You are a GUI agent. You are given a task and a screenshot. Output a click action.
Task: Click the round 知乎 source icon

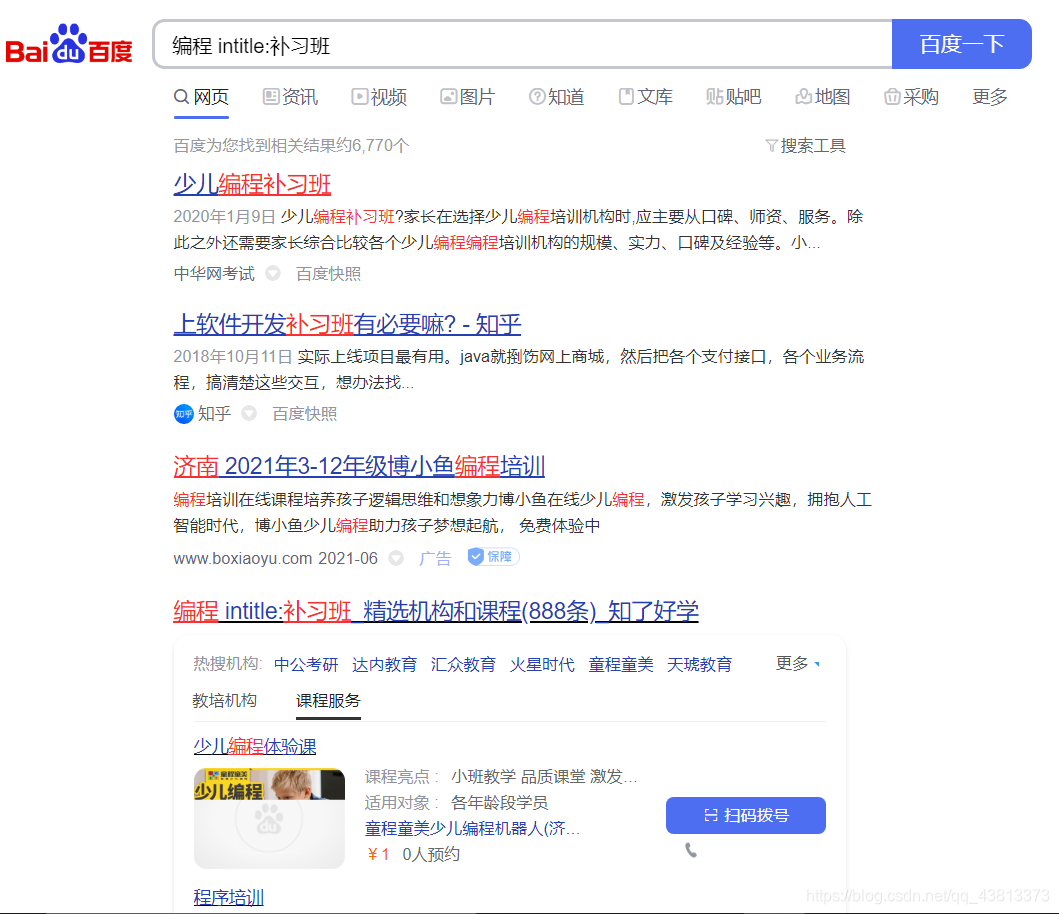click(x=184, y=413)
